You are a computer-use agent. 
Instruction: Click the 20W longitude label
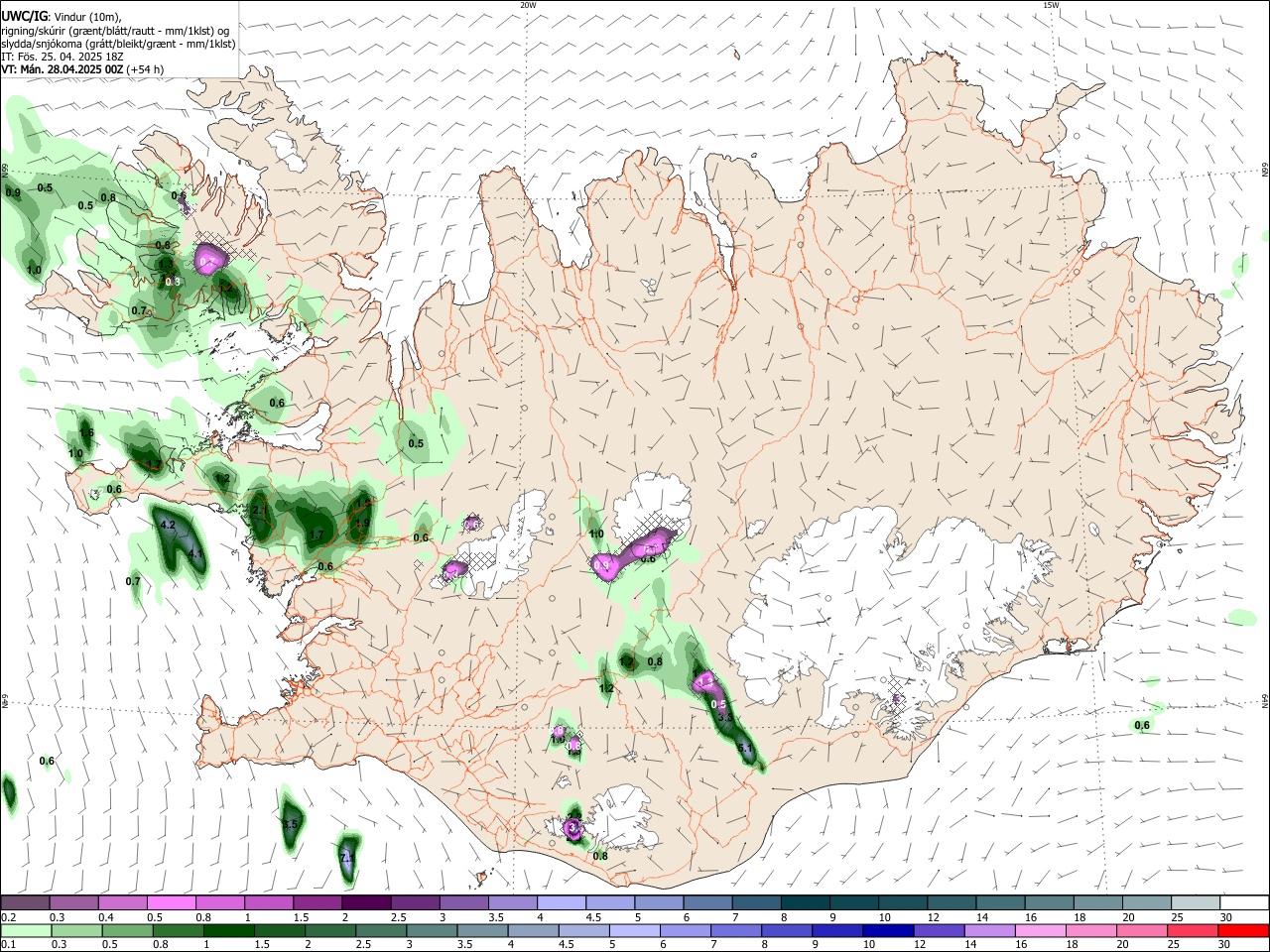tap(528, 5)
